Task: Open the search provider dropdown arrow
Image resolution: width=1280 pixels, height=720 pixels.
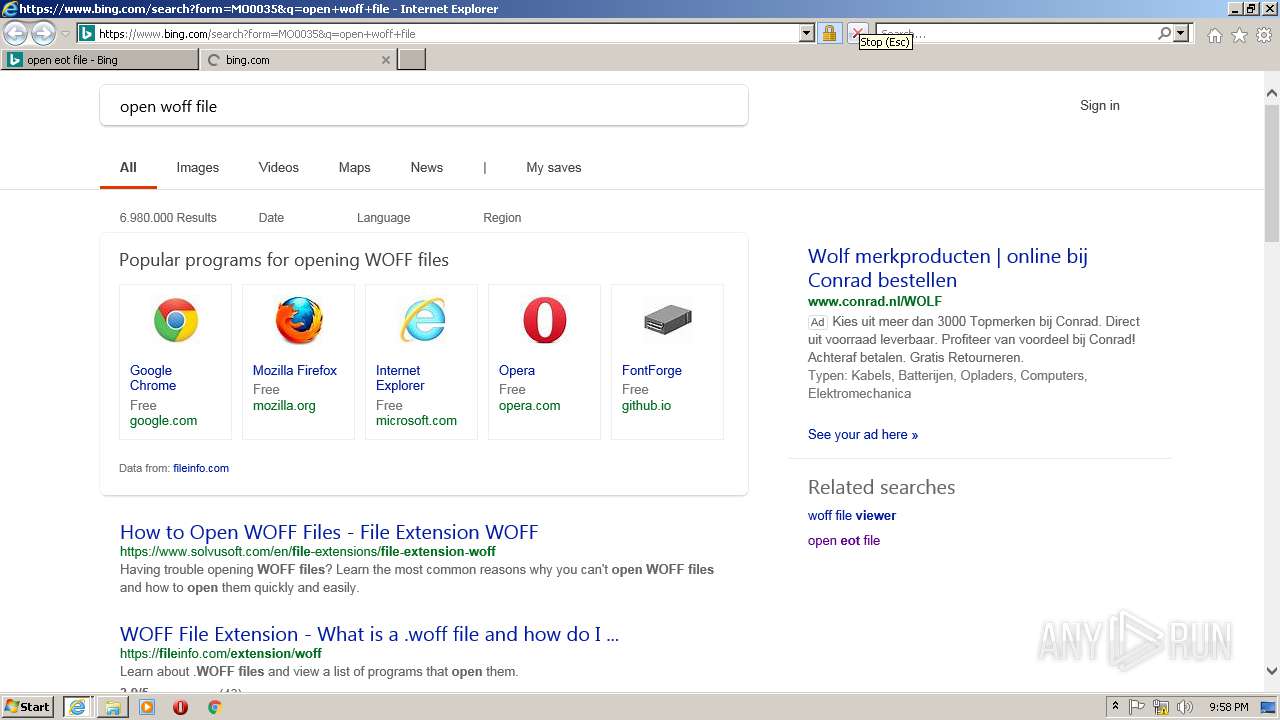Action: point(1181,33)
